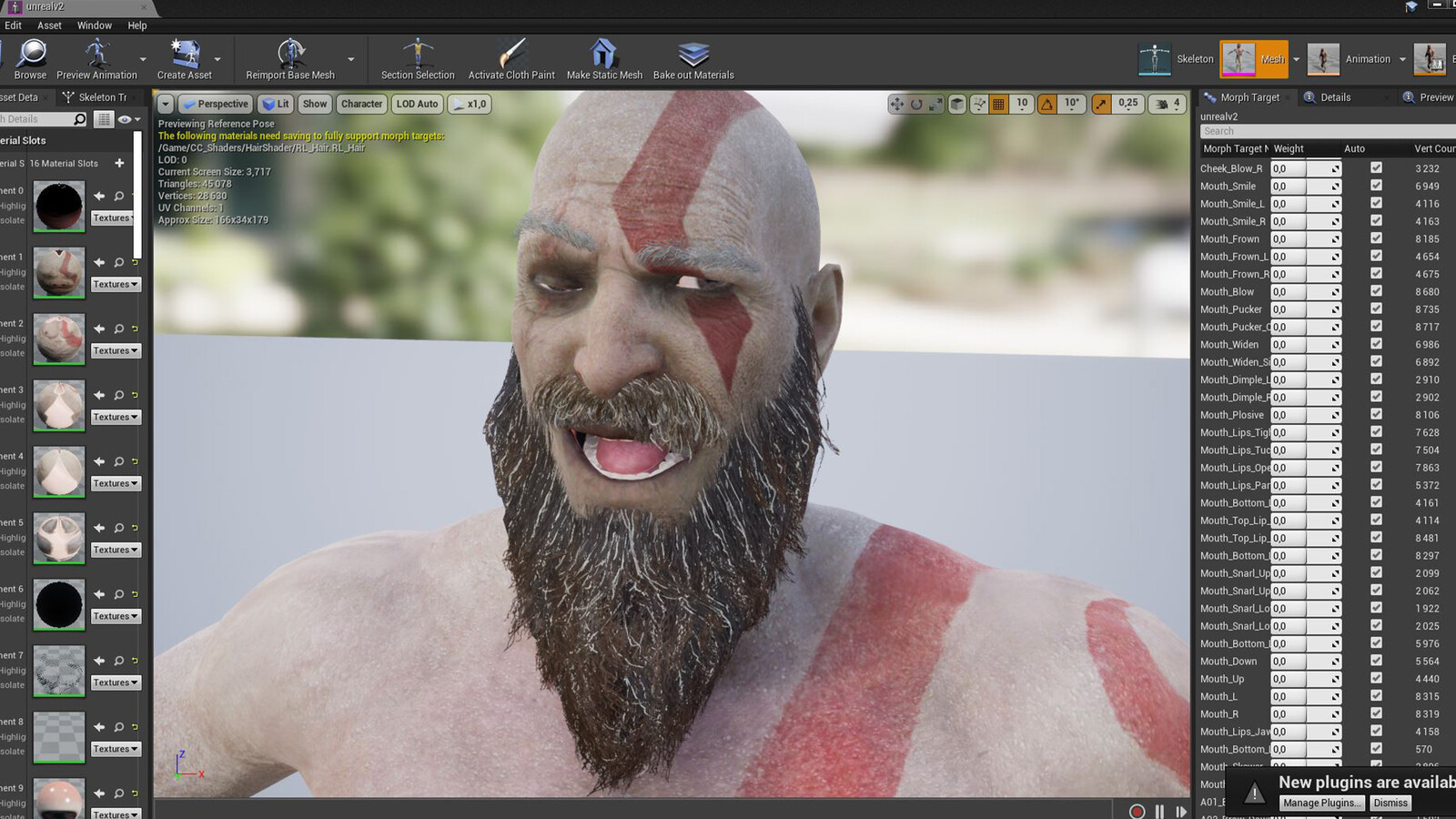Viewport: 1456px width, 819px height.
Task: Open the Perspective view mode dropdown
Action: [215, 104]
